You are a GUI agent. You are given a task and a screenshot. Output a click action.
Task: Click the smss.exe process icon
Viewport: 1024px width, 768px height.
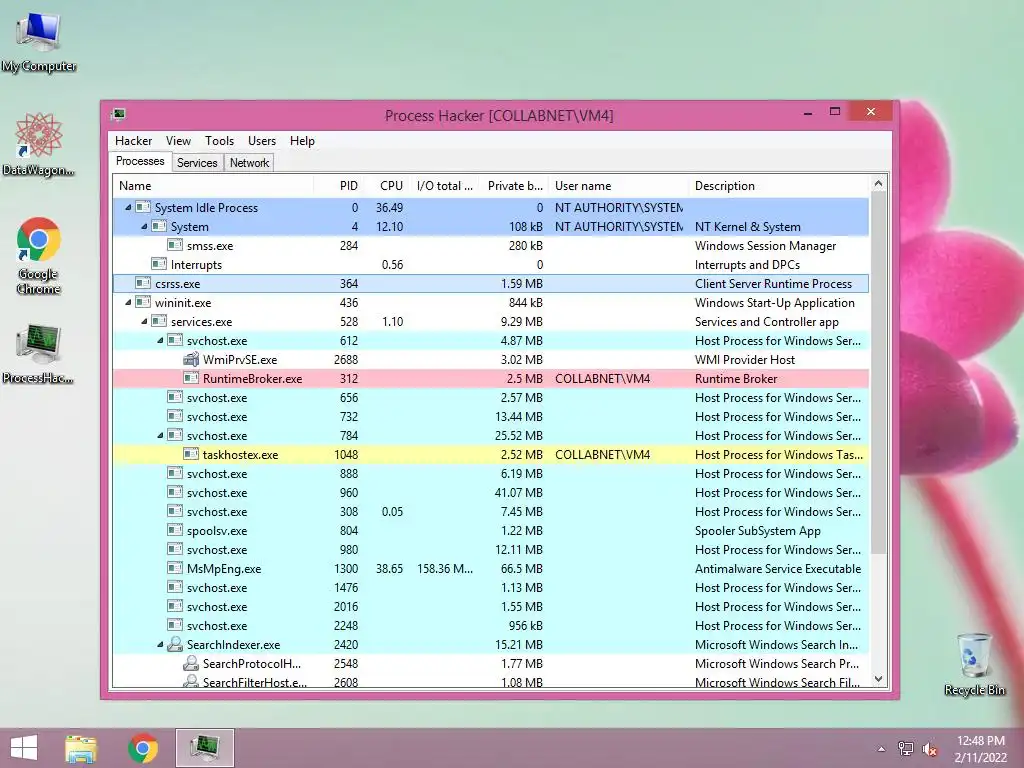[x=175, y=246]
